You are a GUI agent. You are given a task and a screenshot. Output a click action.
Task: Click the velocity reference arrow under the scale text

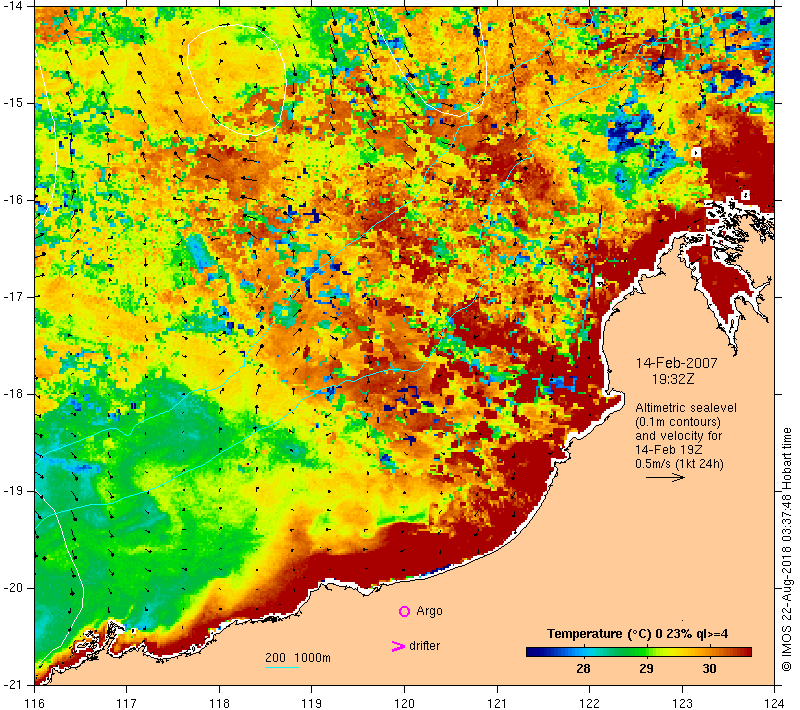pyautogui.click(x=665, y=477)
